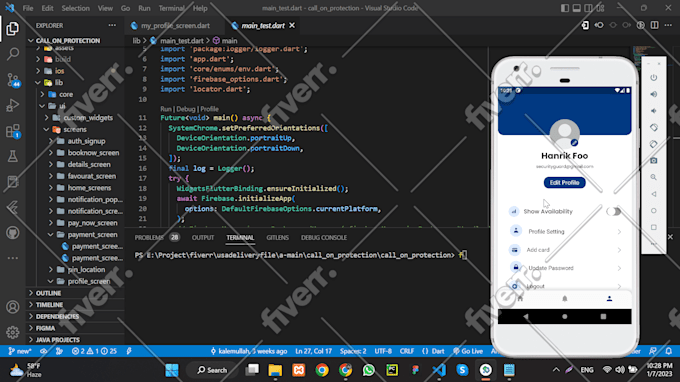Screen dimensions: 680x382
Task: Open the Run and Debug view
Action: coord(13,105)
